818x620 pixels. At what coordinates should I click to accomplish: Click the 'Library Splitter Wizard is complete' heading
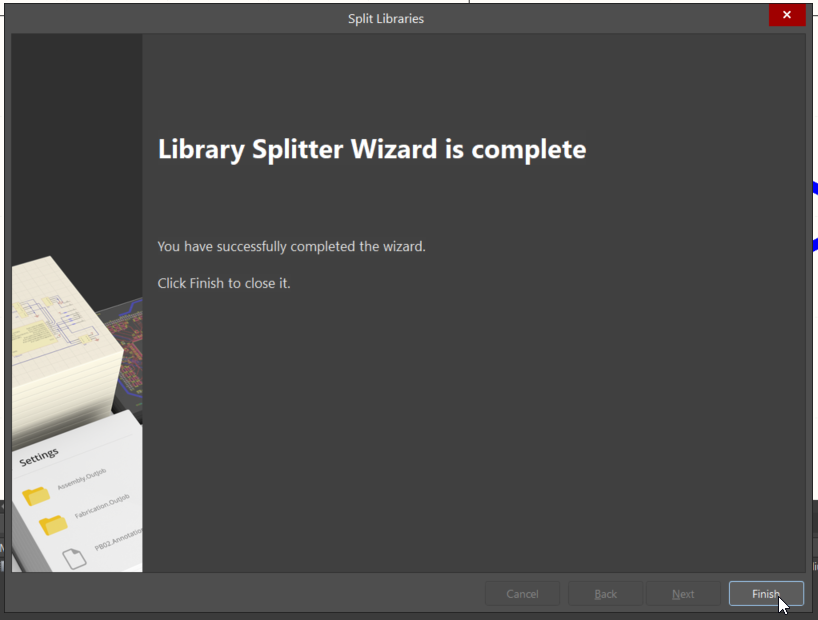[371, 149]
